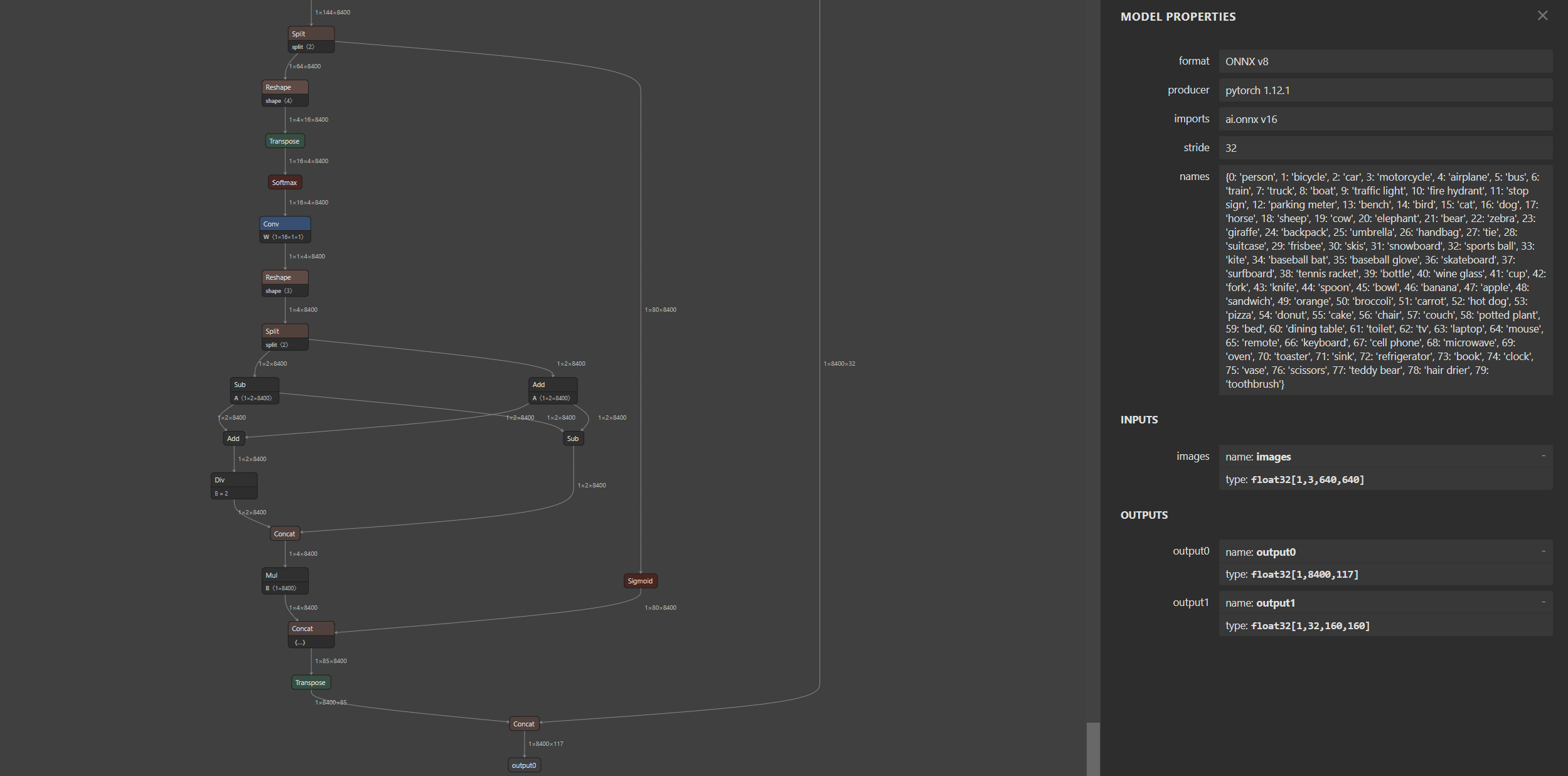Click the final Concat node above output0
The image size is (1568, 776).
click(524, 724)
